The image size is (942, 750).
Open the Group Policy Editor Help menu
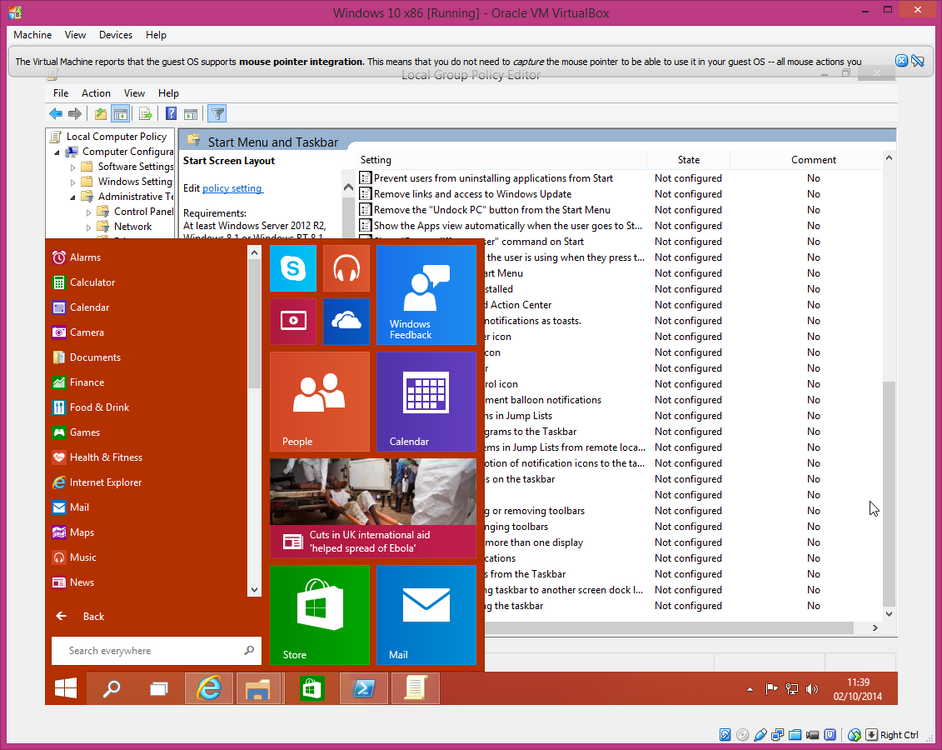[x=168, y=93]
